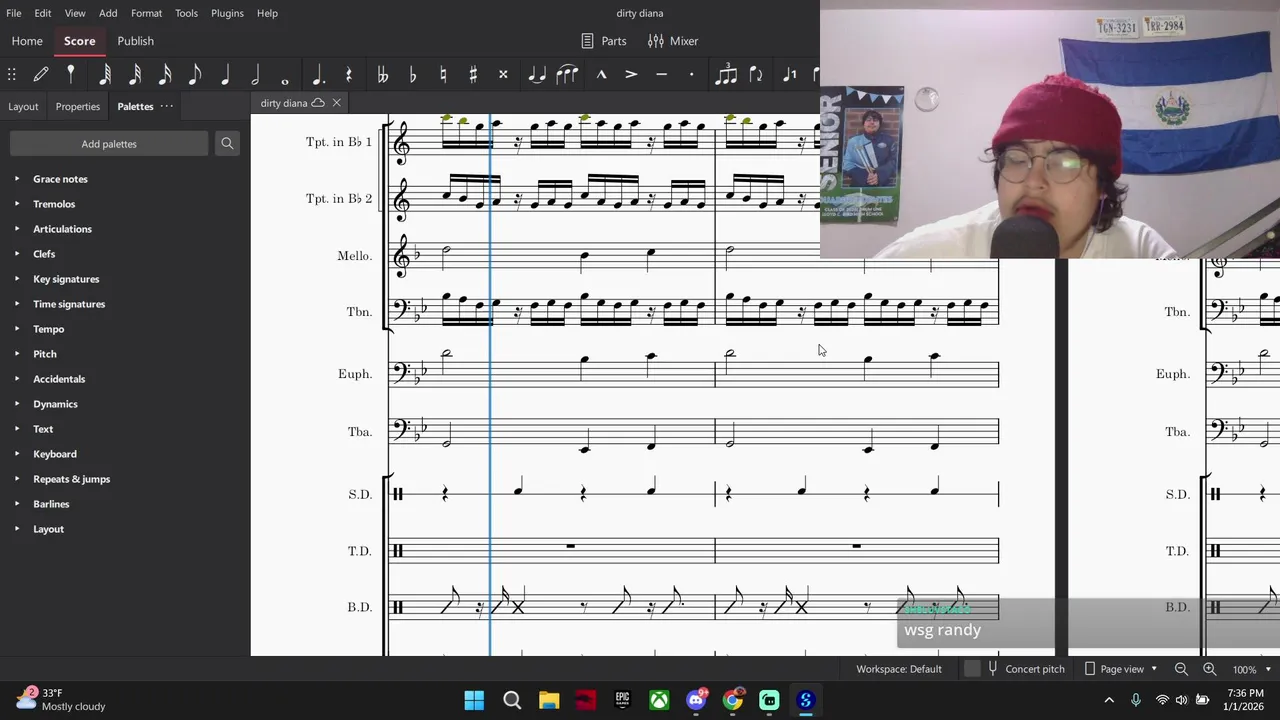Add a slur
The width and height of the screenshot is (1280, 720).
(567, 75)
